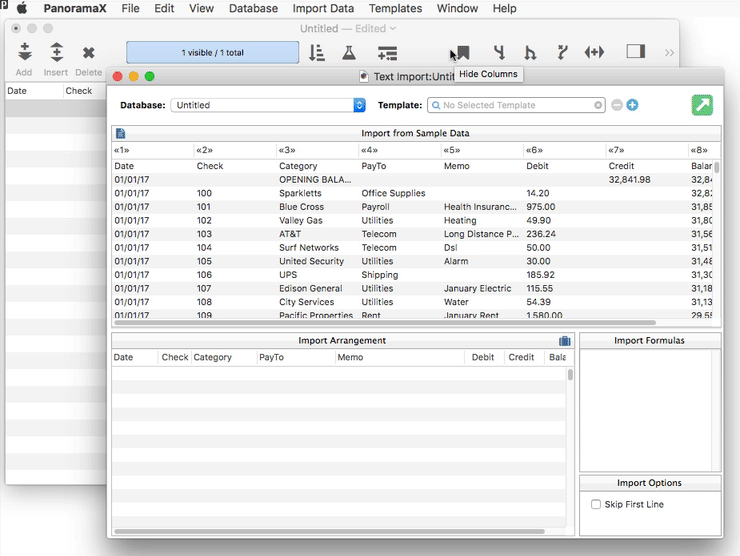Screen dimensions: 740x556
Task: Select the Long Distance P... memo cell
Action: tap(481, 234)
